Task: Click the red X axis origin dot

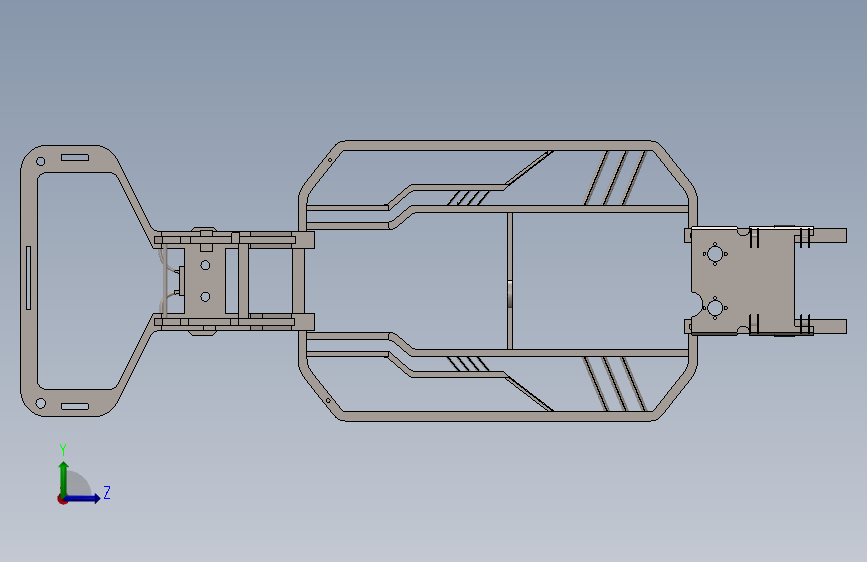Action: tap(62, 499)
